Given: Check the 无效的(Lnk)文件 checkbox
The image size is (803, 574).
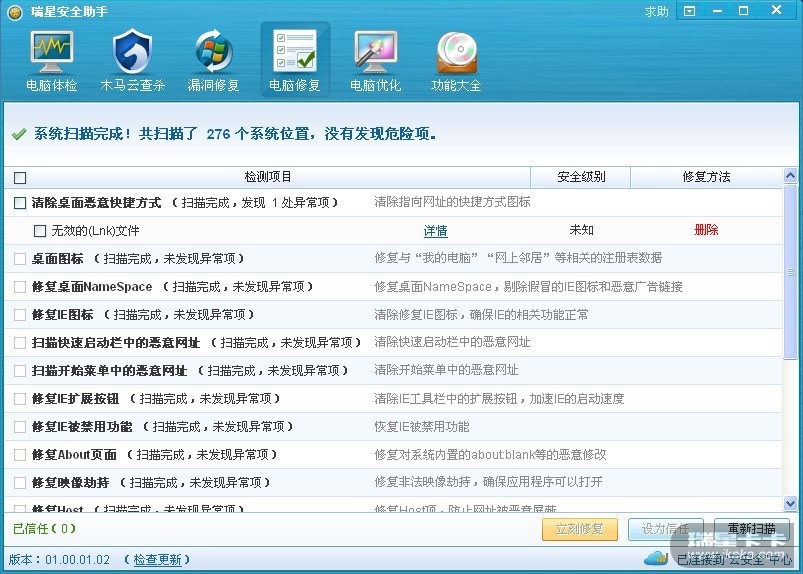Looking at the screenshot, I should coord(40,231).
